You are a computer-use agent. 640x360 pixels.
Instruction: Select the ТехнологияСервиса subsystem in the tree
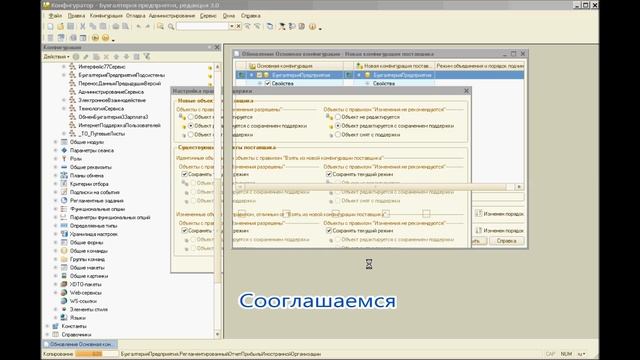click(x=101, y=109)
